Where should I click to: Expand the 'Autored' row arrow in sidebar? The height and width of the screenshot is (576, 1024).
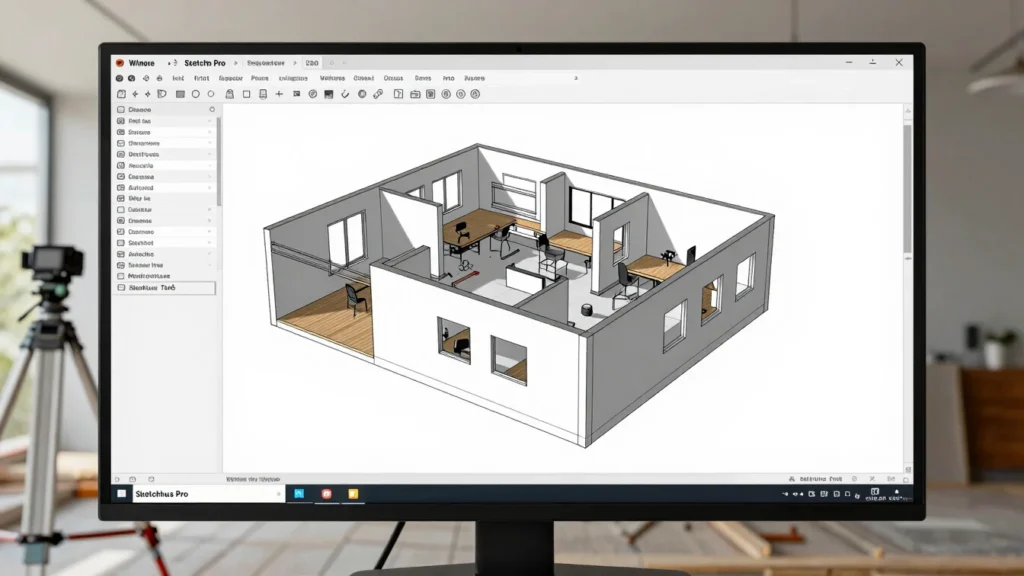[210, 187]
